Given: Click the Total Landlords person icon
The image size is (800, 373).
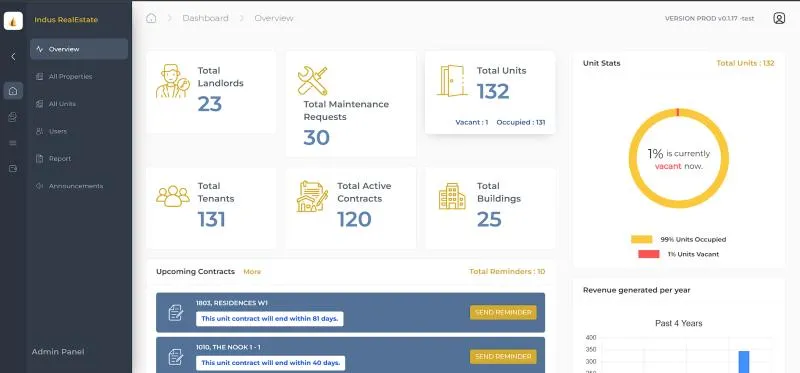Looking at the screenshot, I should point(172,82).
